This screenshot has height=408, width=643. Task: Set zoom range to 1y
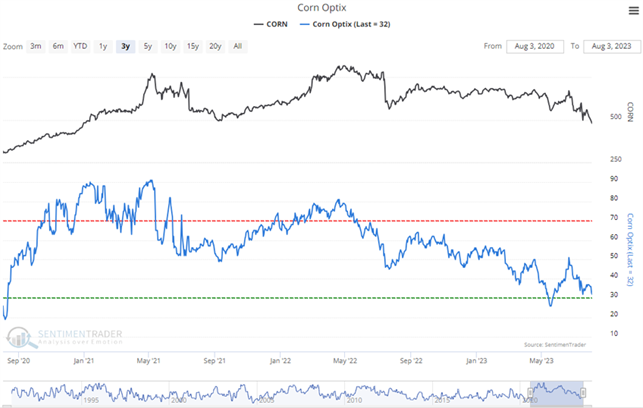point(103,46)
